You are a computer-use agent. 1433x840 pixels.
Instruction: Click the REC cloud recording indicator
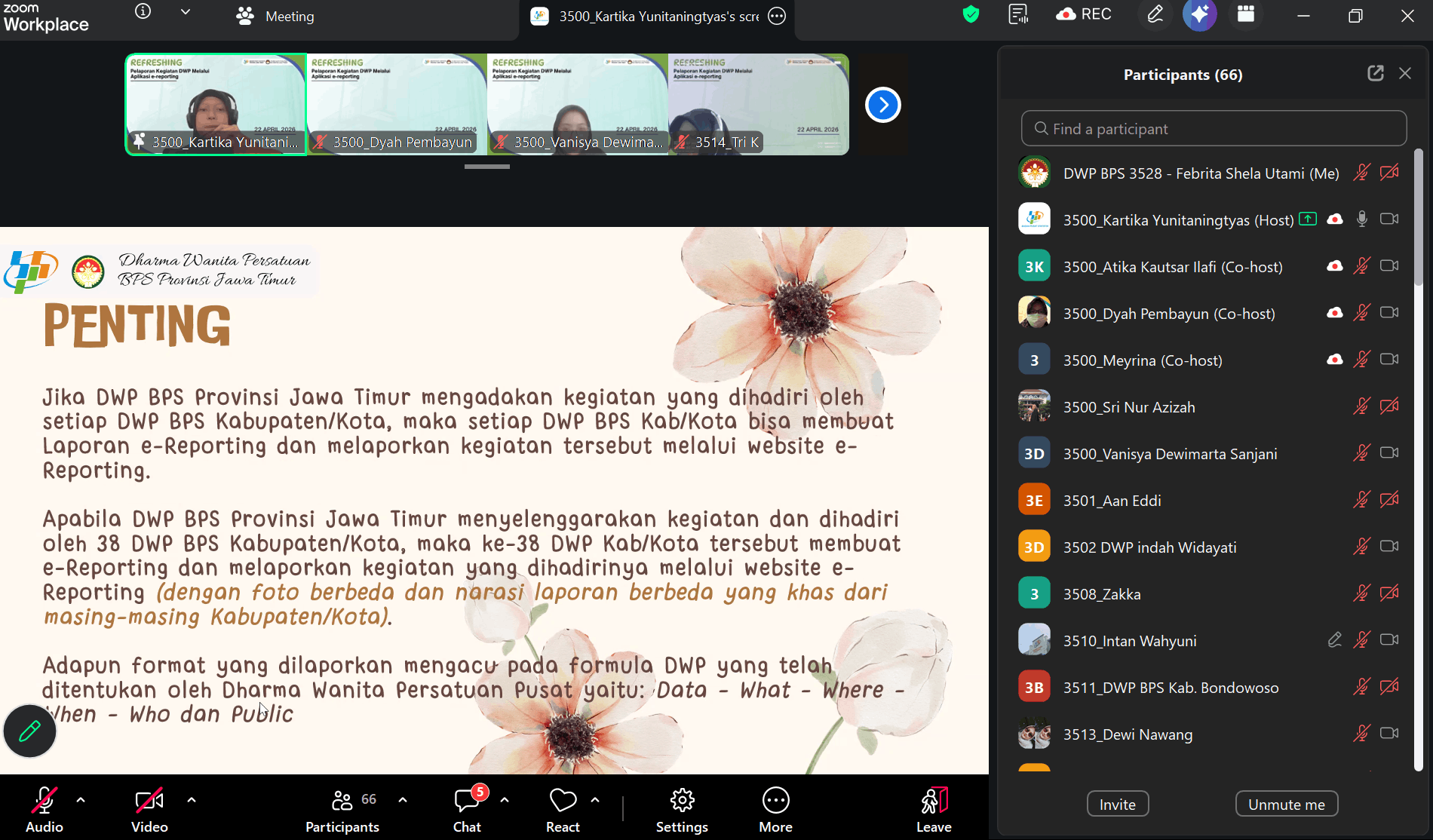pyautogui.click(x=1084, y=14)
